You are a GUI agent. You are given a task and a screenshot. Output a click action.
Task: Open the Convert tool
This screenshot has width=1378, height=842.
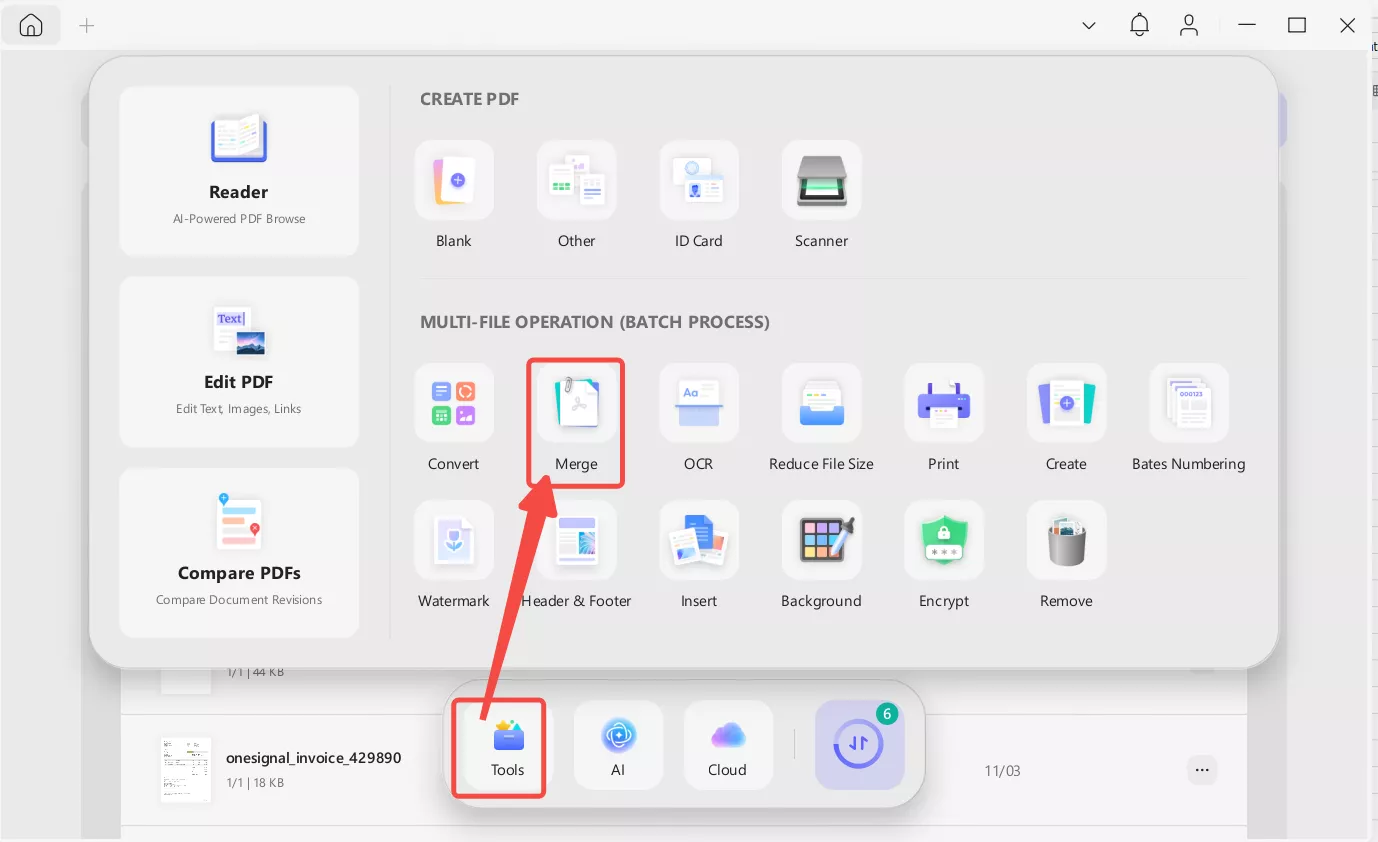(454, 404)
